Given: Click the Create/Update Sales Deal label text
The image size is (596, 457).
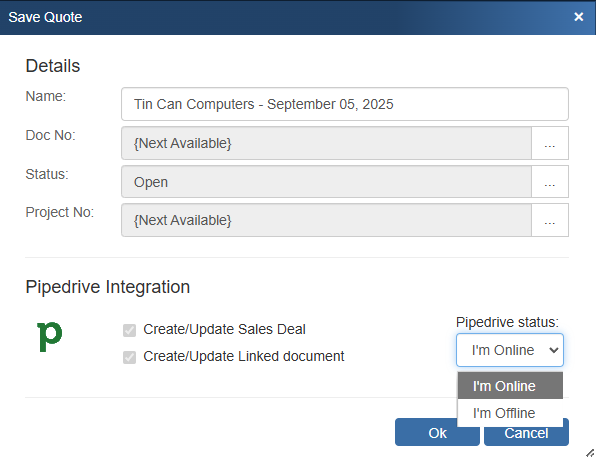Looking at the screenshot, I should pos(224,329).
